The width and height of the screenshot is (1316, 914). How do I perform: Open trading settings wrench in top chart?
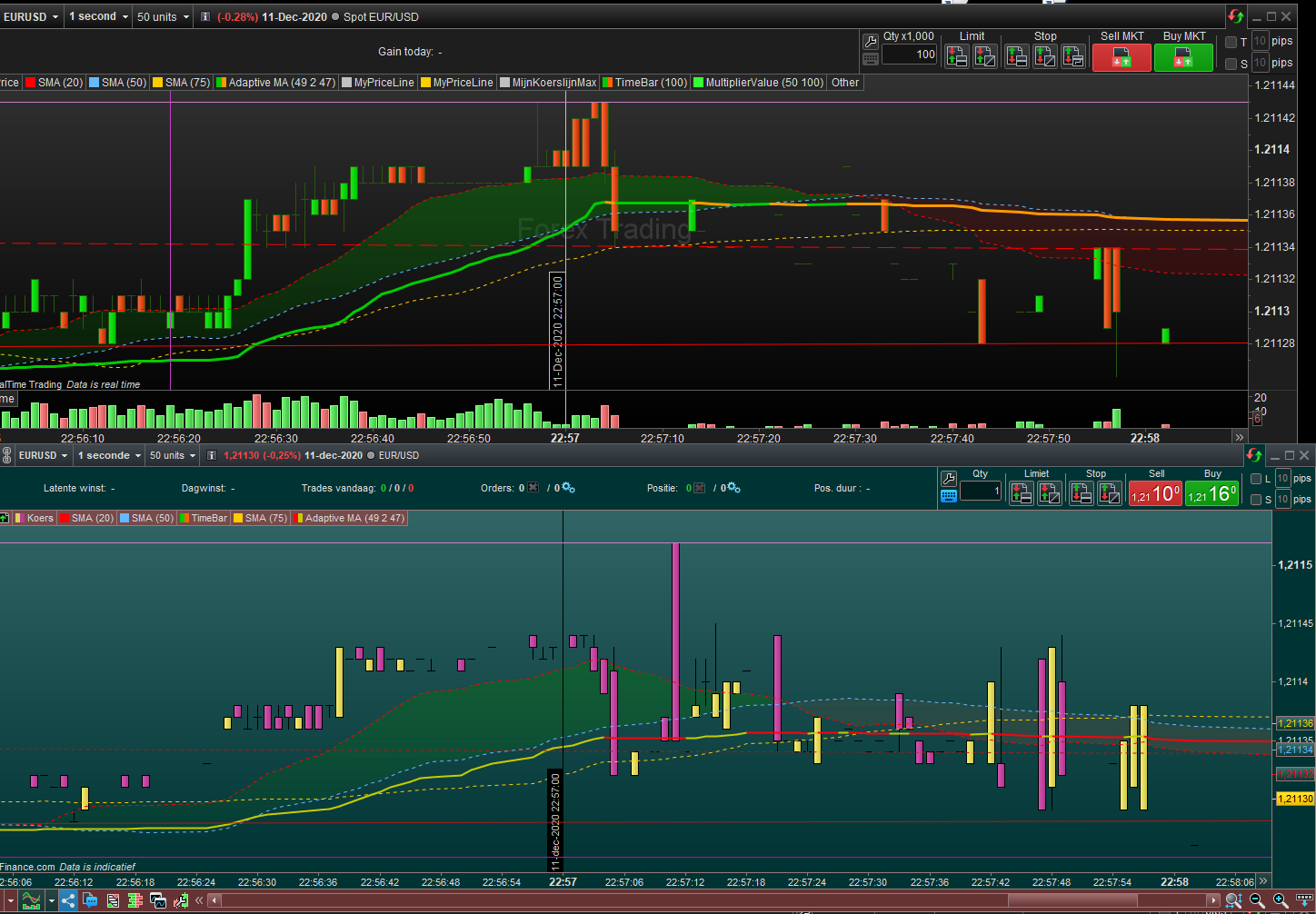pos(870,42)
